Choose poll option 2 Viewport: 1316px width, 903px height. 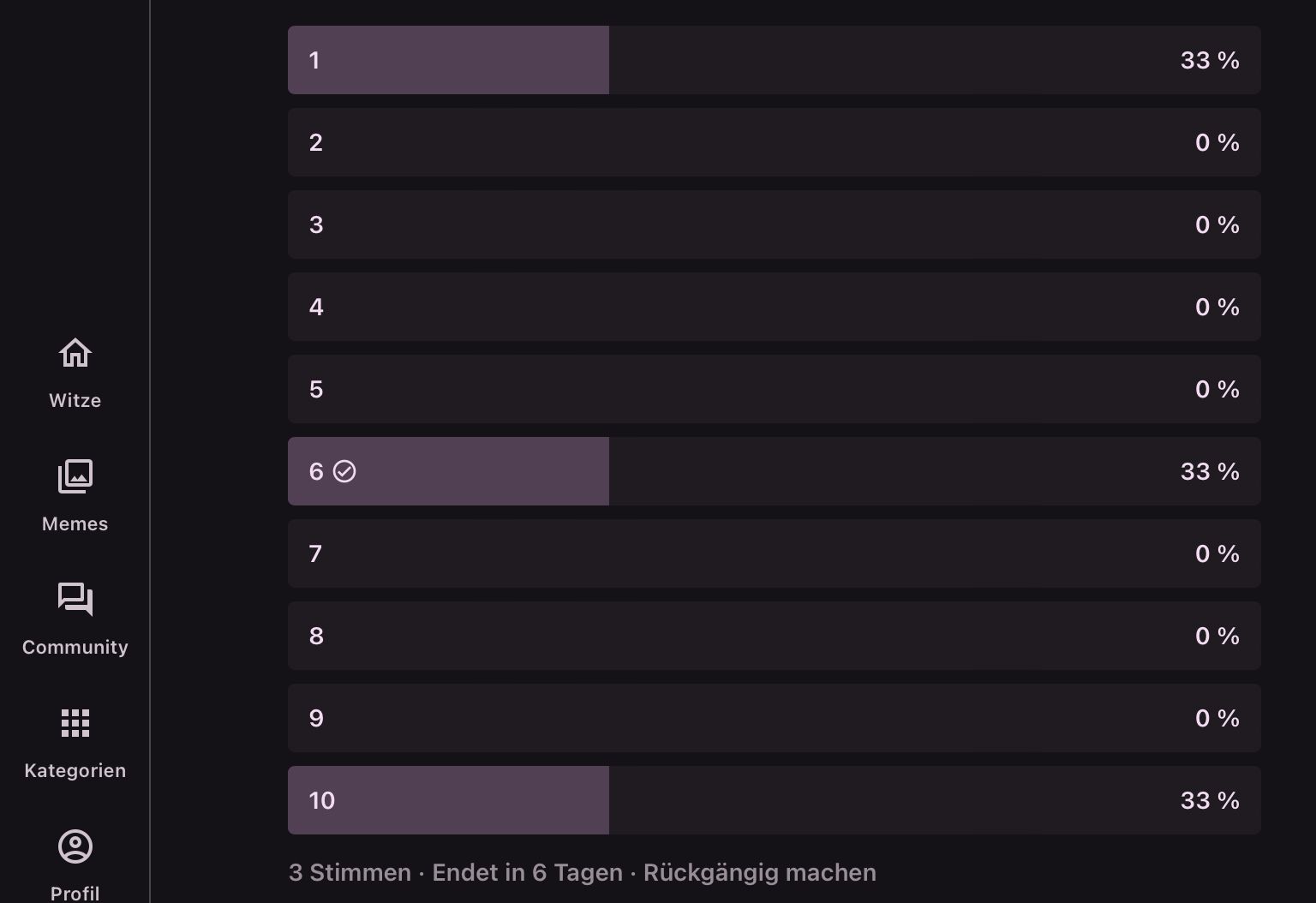[774, 142]
